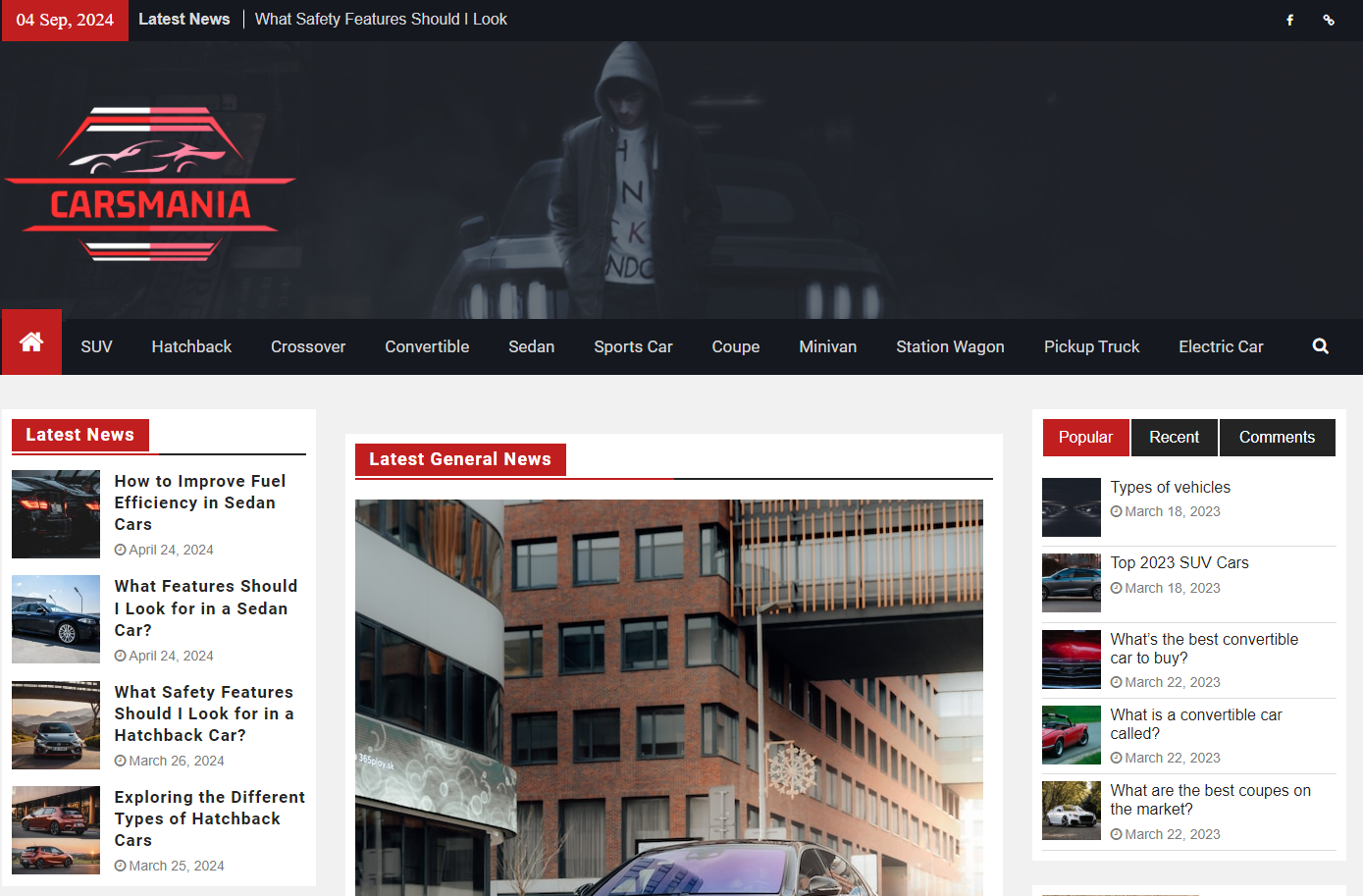Open the large featured building and car image
1363x896 pixels.
(668, 697)
